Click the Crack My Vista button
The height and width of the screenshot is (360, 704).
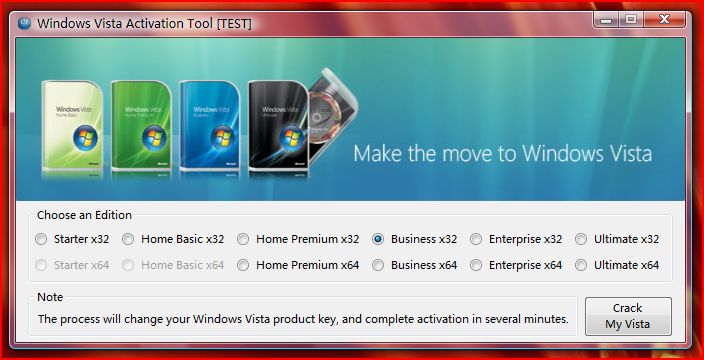[x=628, y=316]
